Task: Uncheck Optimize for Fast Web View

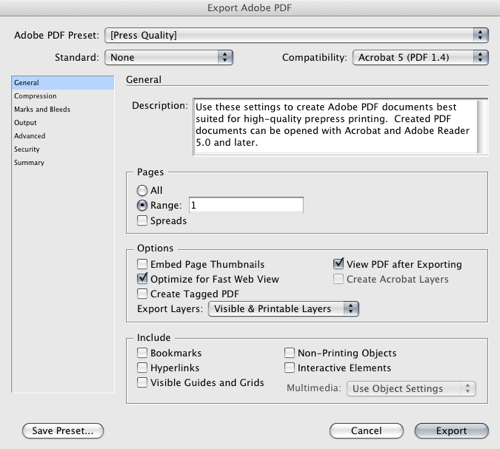Action: [x=142, y=279]
